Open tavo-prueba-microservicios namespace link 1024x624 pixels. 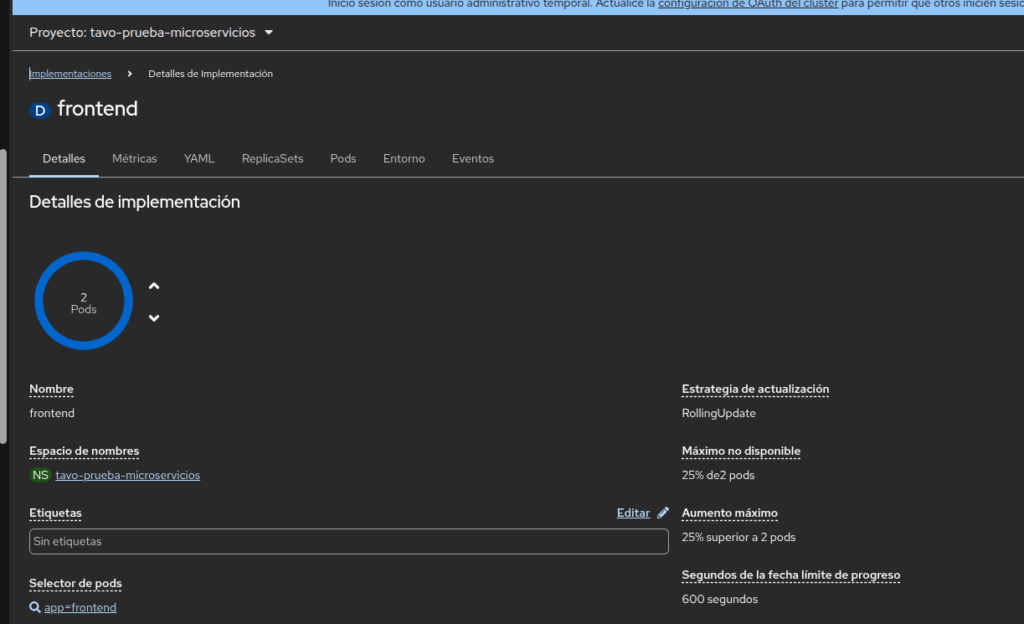[128, 475]
